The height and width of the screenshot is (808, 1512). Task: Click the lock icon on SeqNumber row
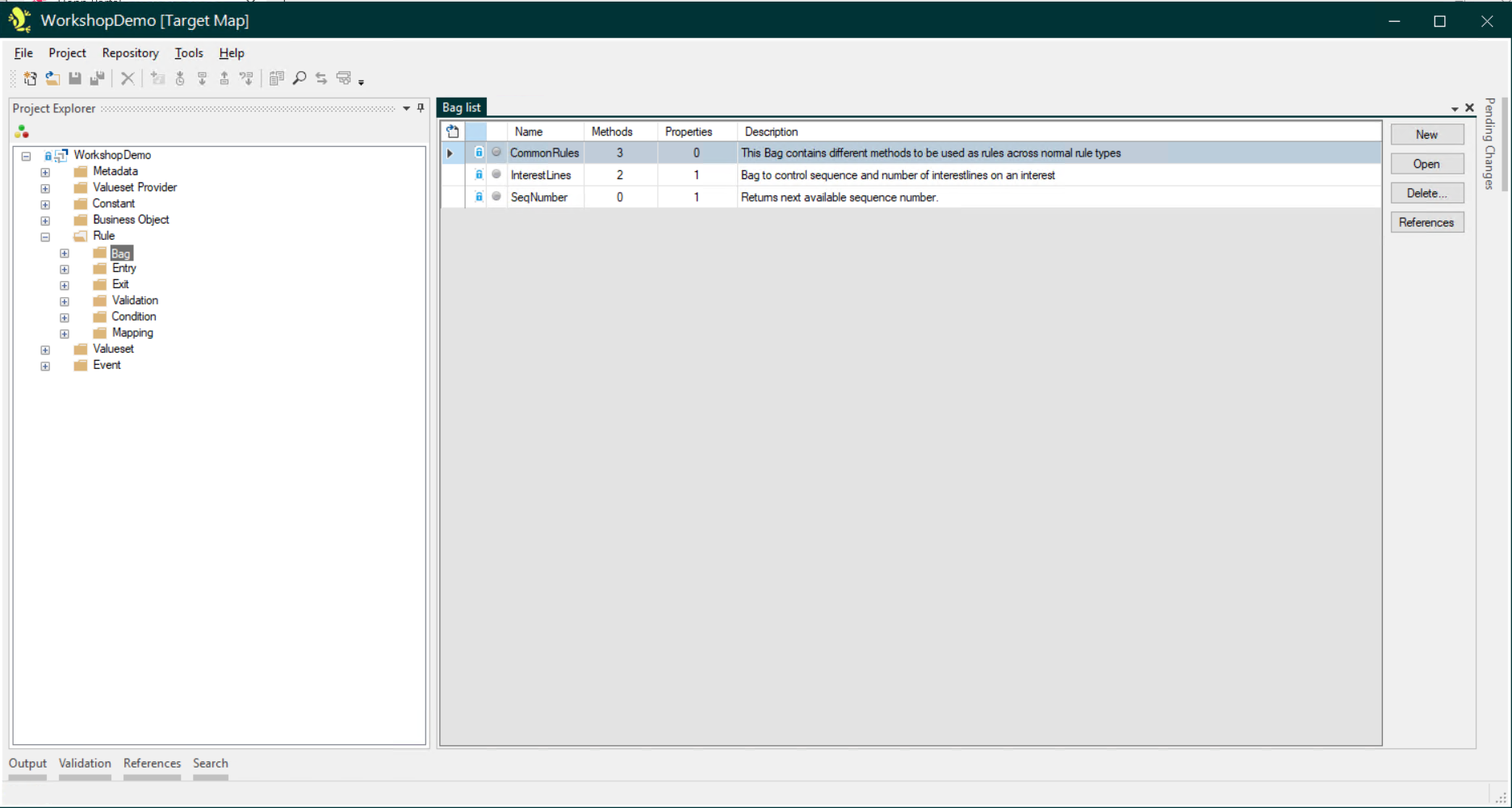click(x=479, y=197)
